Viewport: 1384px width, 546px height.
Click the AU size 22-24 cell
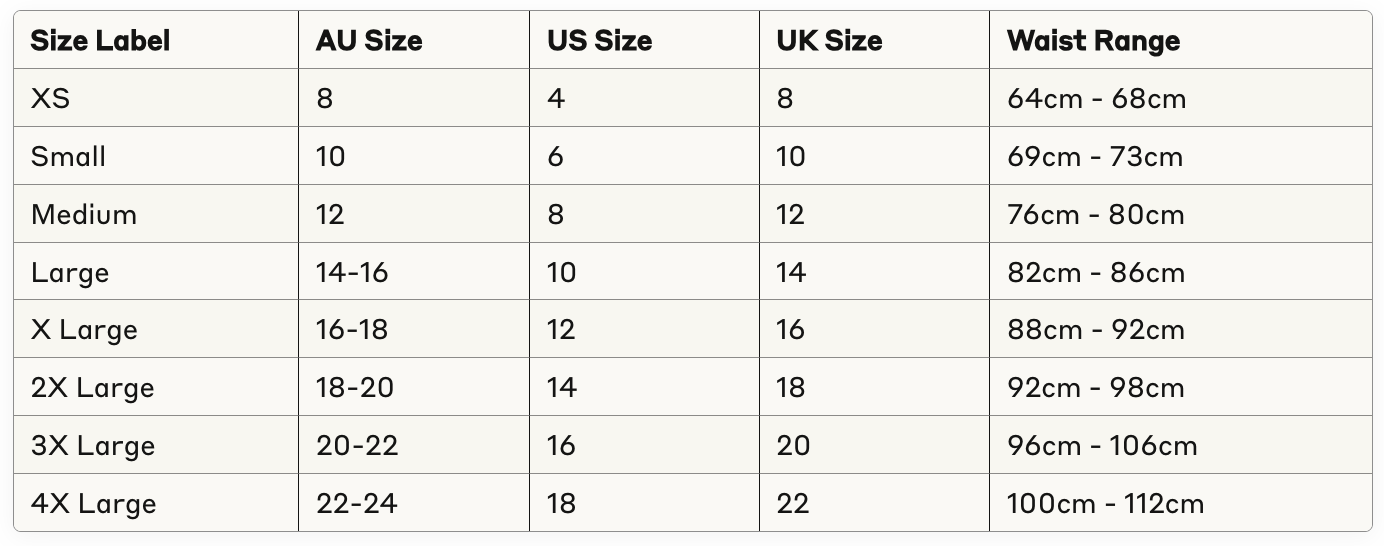coord(356,503)
